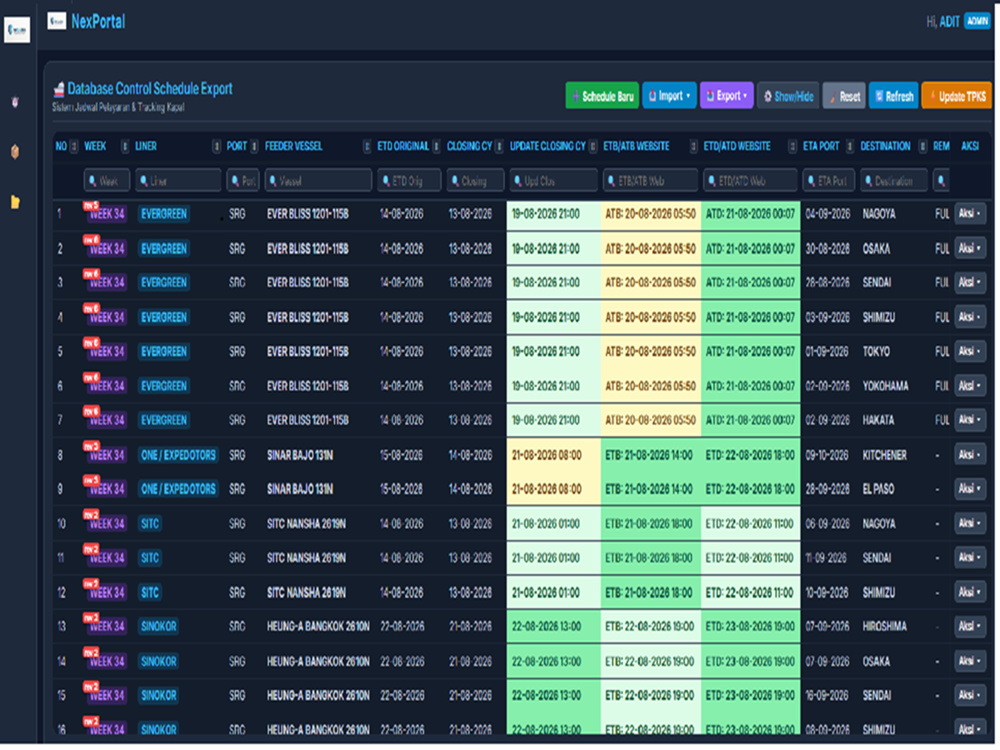Click the Update TPKS button

(957, 96)
